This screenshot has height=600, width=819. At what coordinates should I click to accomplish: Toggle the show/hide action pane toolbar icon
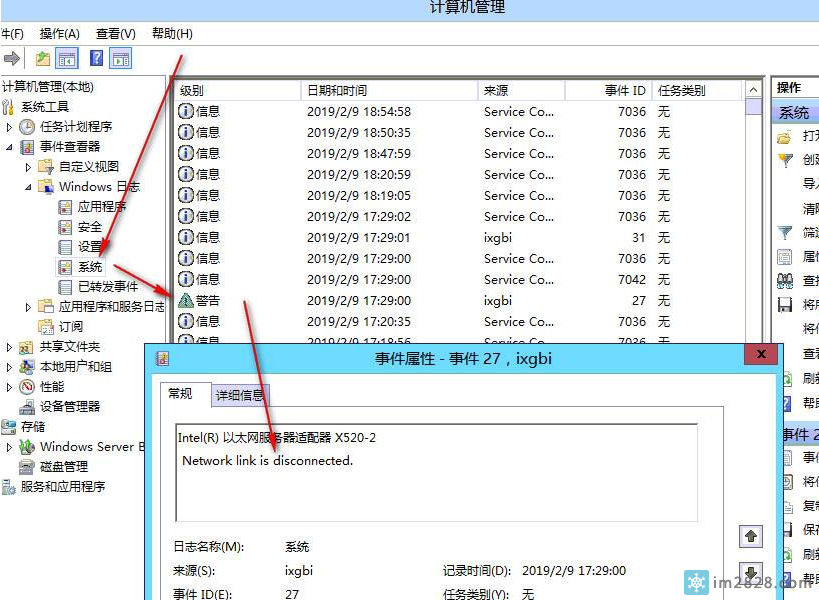(x=120, y=57)
